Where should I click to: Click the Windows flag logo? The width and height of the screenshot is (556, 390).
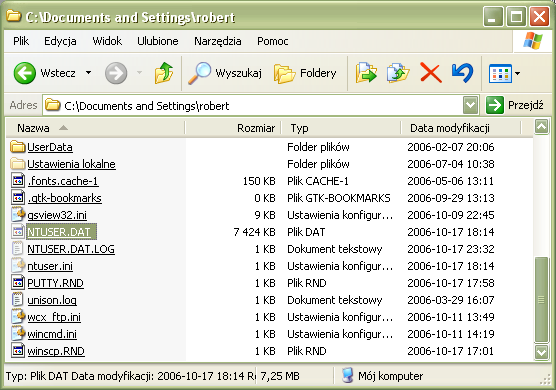pos(533,41)
